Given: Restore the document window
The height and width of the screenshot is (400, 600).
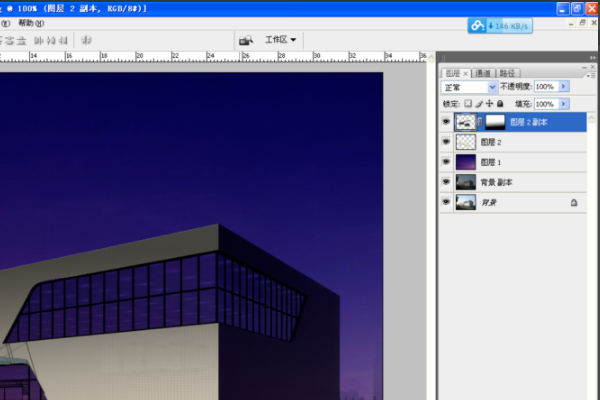Looking at the screenshot, I should point(582,23).
